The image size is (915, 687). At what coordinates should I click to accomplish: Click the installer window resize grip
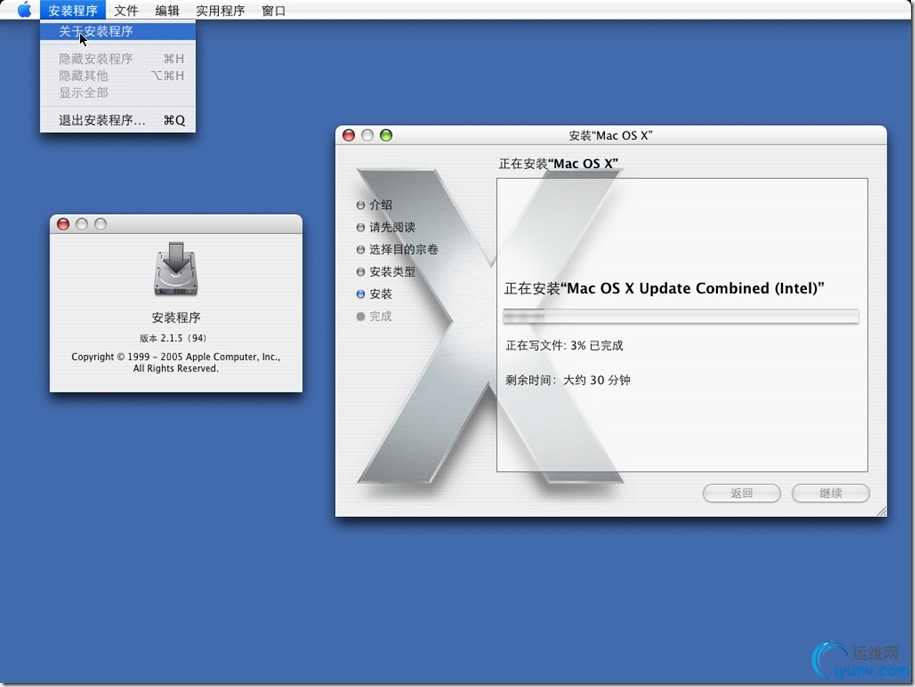[881, 512]
